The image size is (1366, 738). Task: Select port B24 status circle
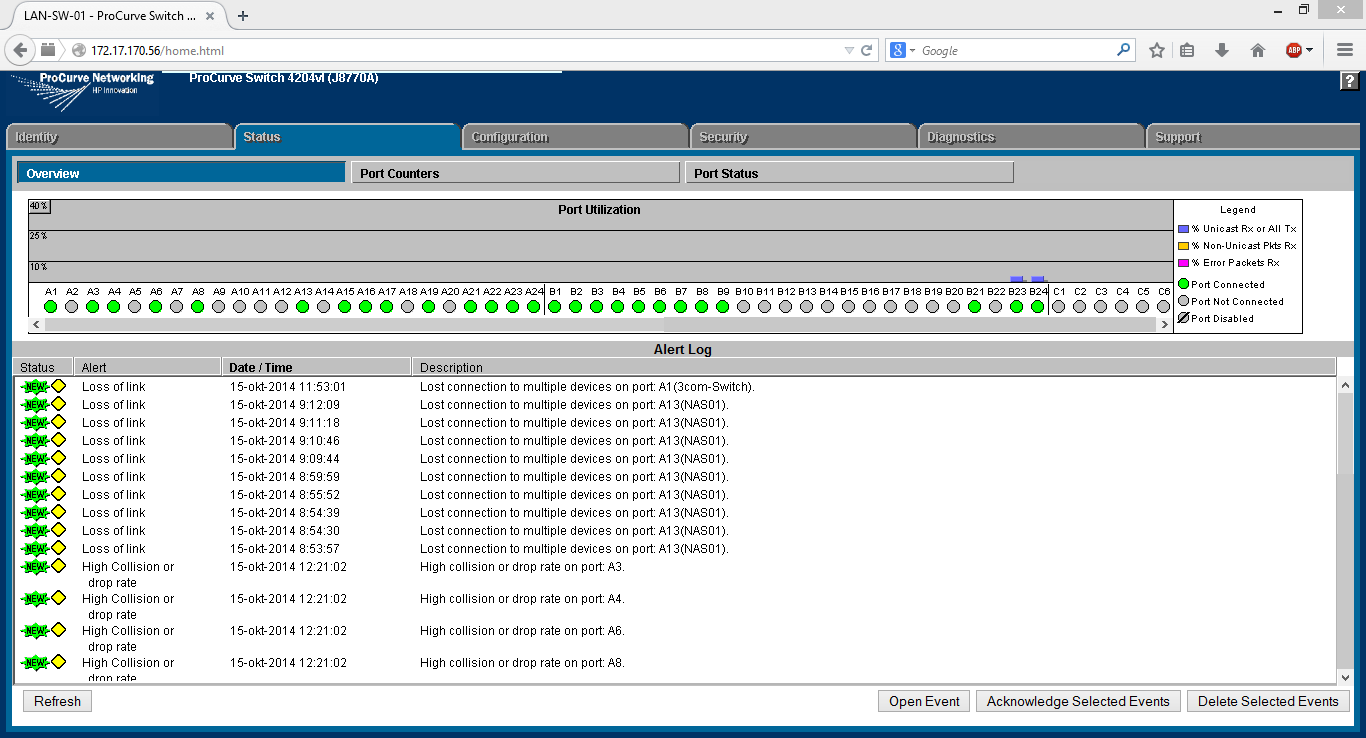[x=1038, y=307]
